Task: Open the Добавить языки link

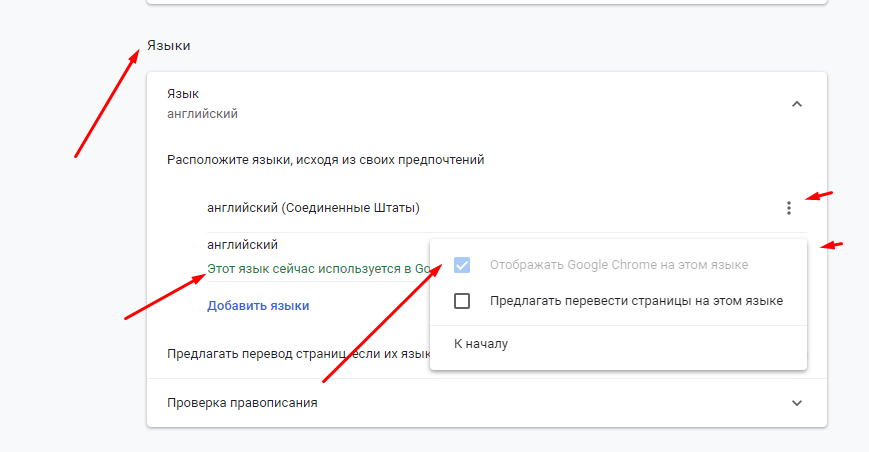Action: (258, 305)
